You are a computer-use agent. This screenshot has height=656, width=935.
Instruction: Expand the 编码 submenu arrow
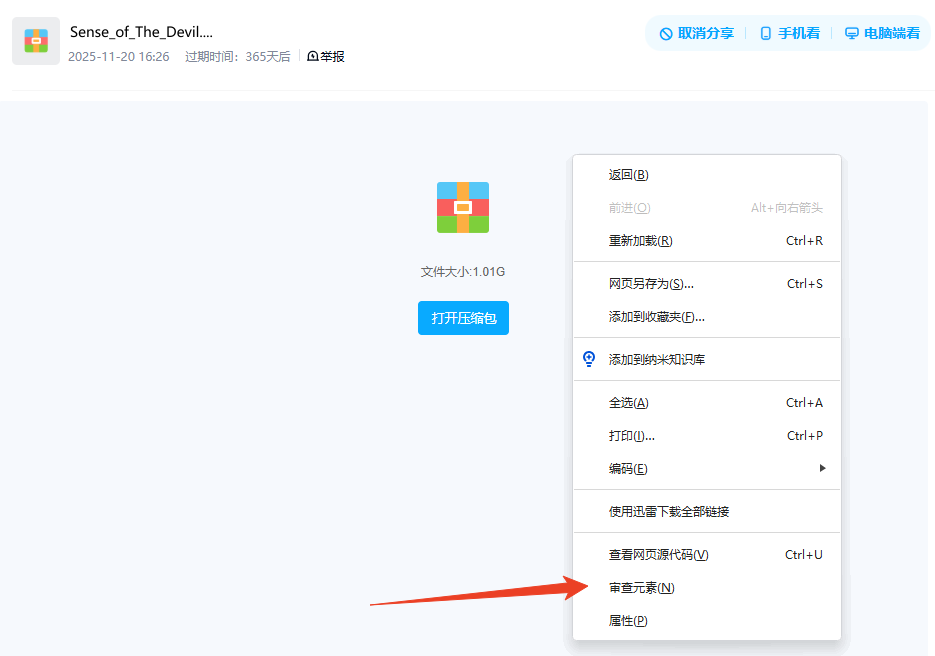(822, 468)
